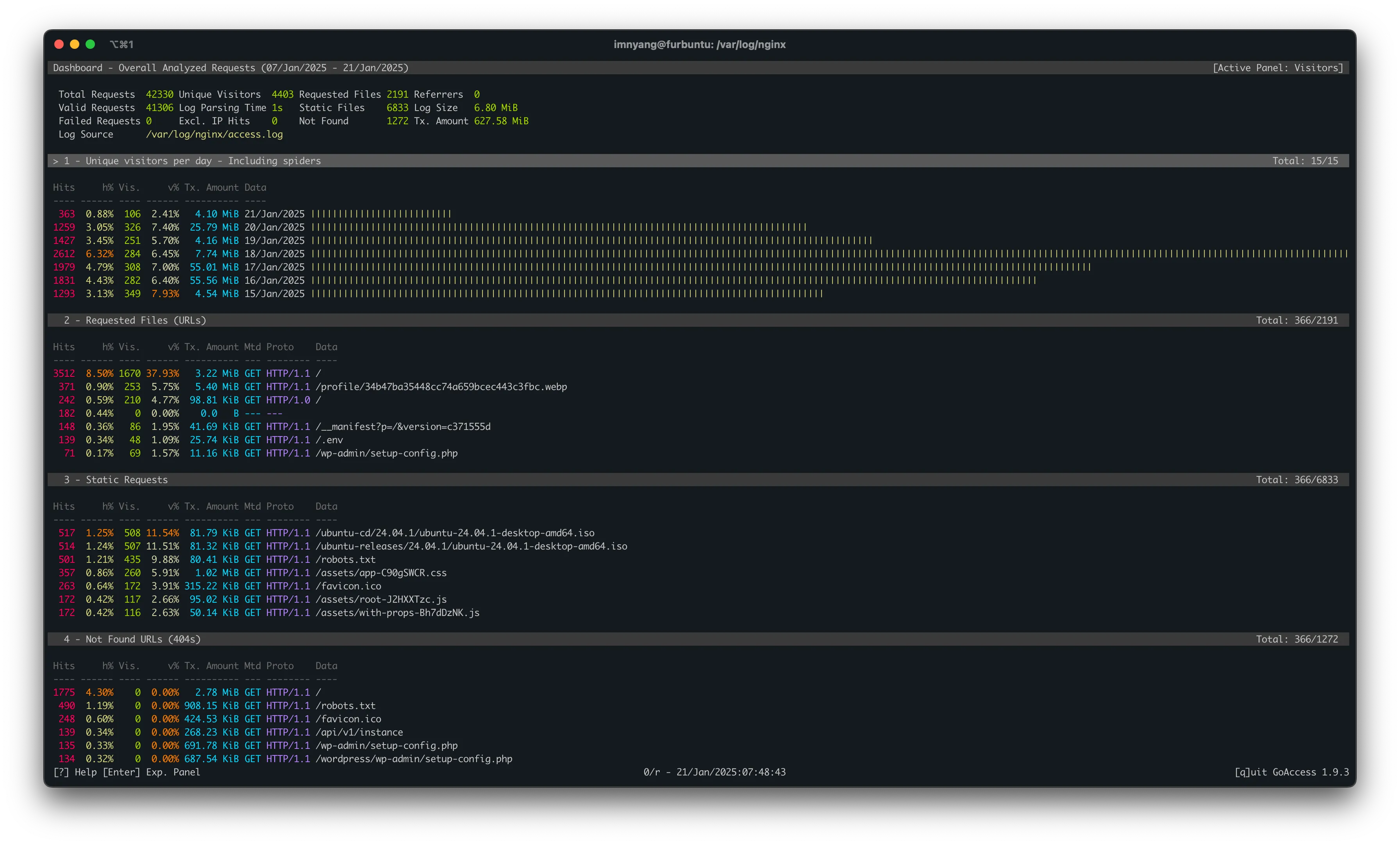Click the 15/Jan/2025 visitors row date

coord(275,294)
